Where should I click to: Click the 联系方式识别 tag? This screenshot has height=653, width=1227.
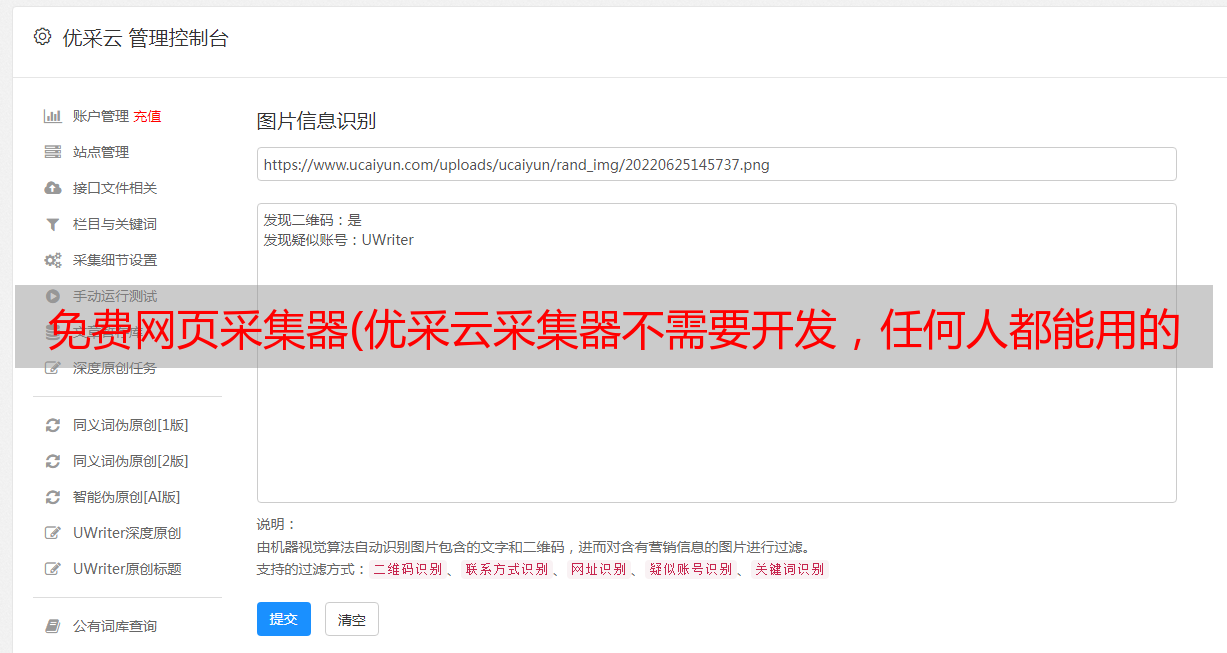tap(507, 569)
